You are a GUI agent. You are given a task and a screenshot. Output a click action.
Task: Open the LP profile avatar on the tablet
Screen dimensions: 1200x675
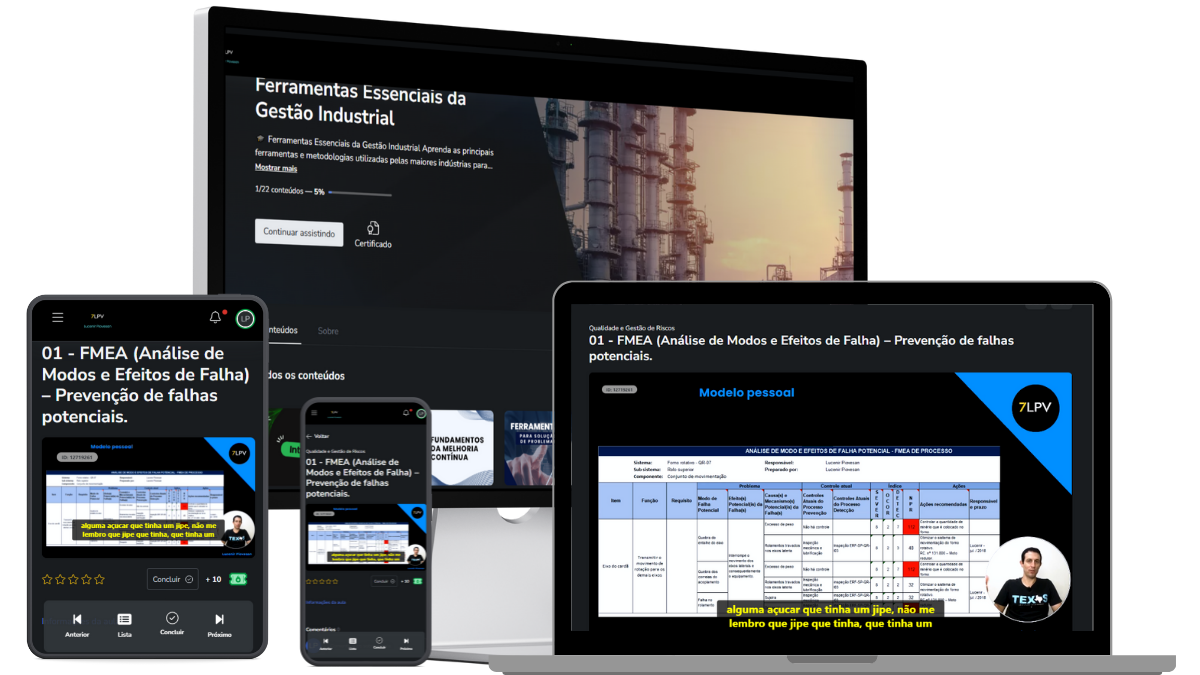(245, 318)
